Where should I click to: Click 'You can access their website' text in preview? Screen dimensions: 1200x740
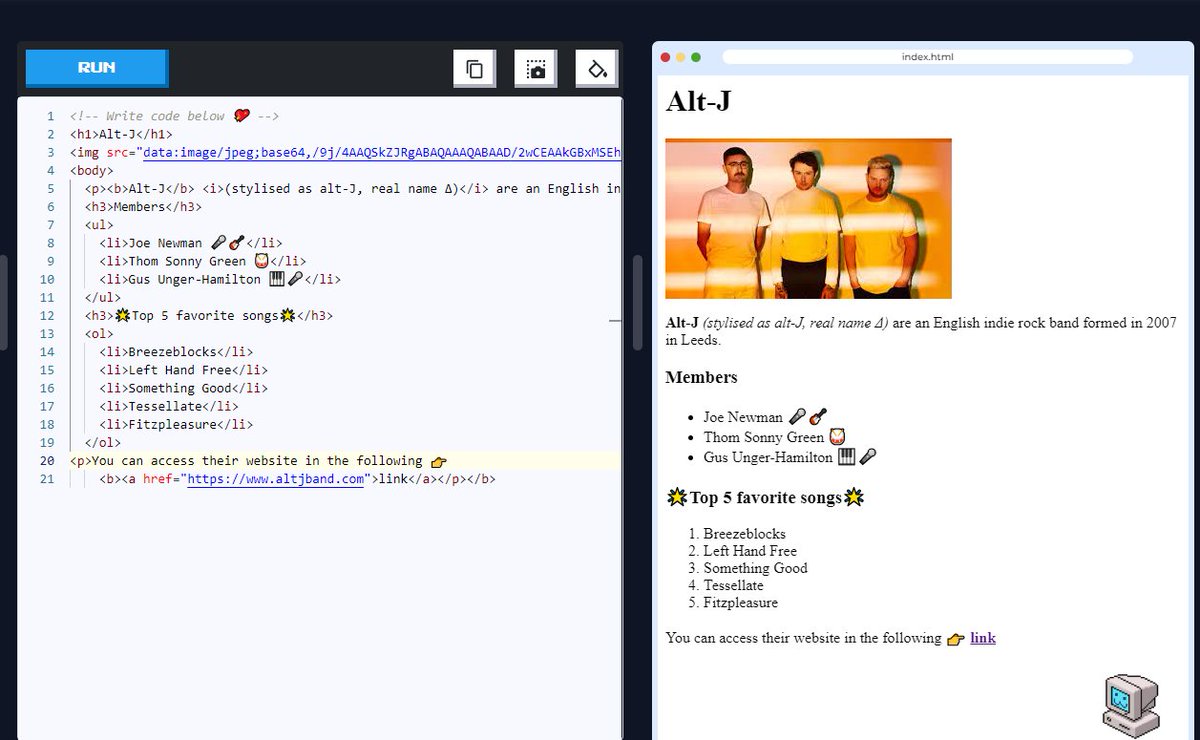(803, 638)
